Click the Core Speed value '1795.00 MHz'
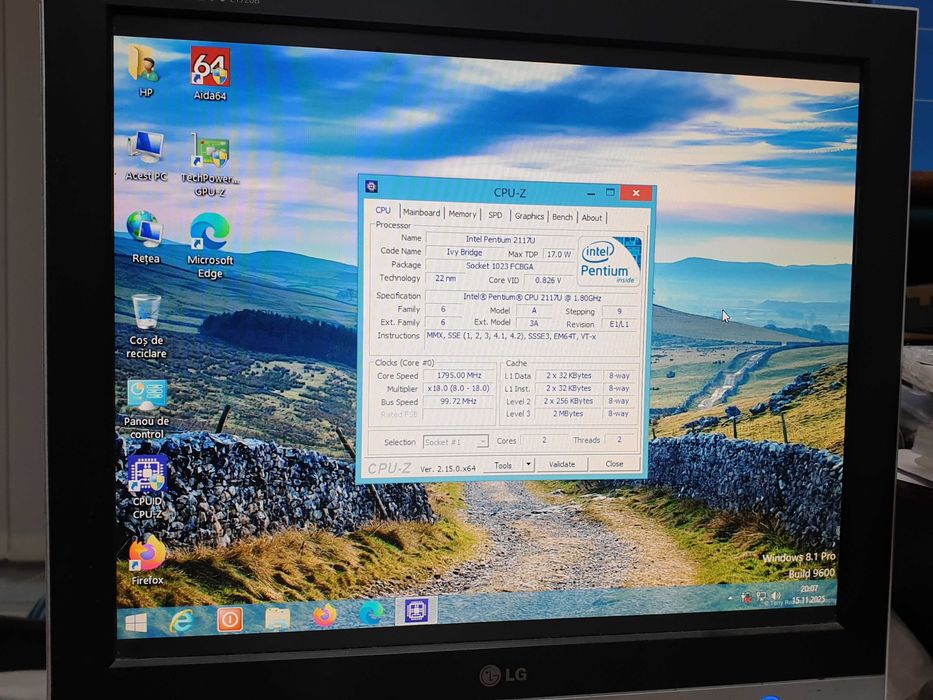 point(459,375)
